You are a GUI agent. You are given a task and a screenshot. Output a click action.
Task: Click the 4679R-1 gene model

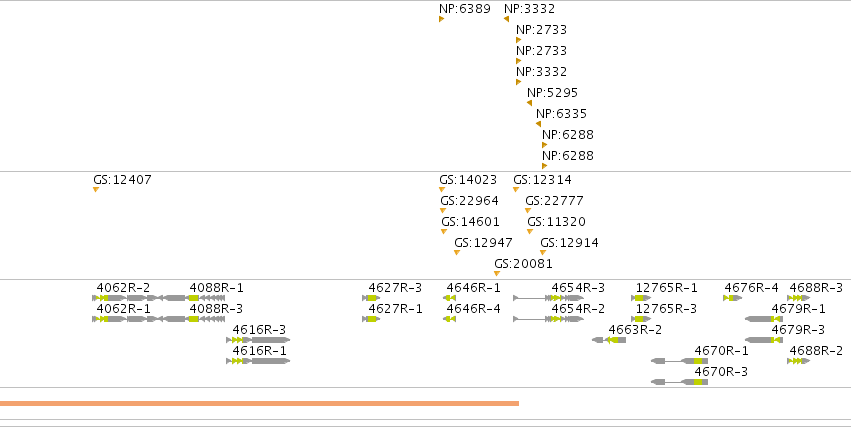[764, 319]
